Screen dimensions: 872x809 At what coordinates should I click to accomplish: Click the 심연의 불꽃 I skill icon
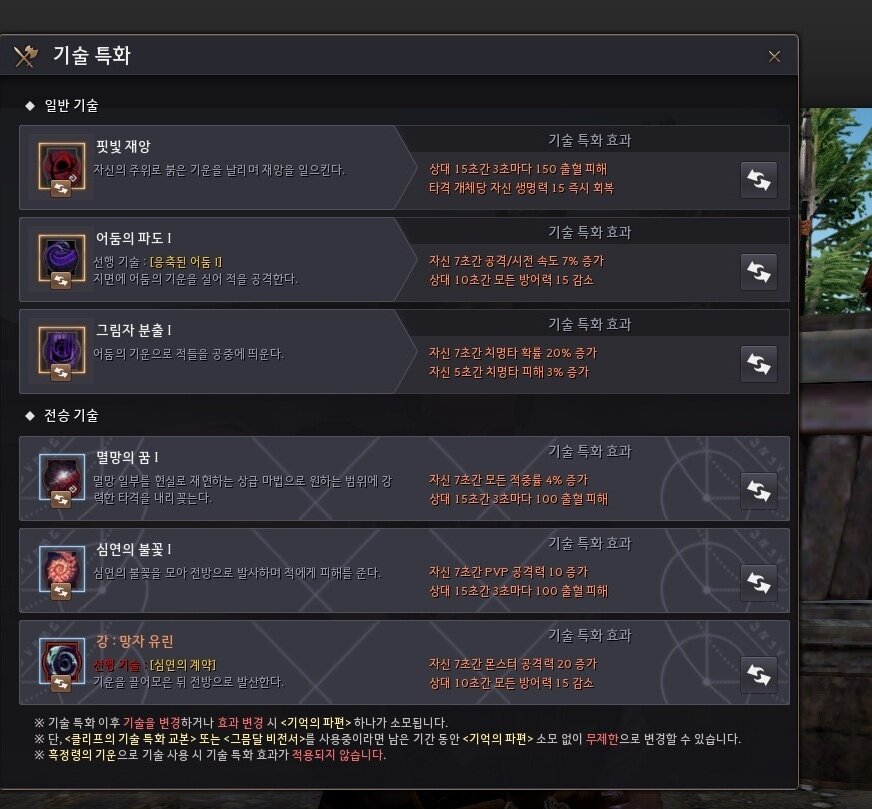pos(62,568)
